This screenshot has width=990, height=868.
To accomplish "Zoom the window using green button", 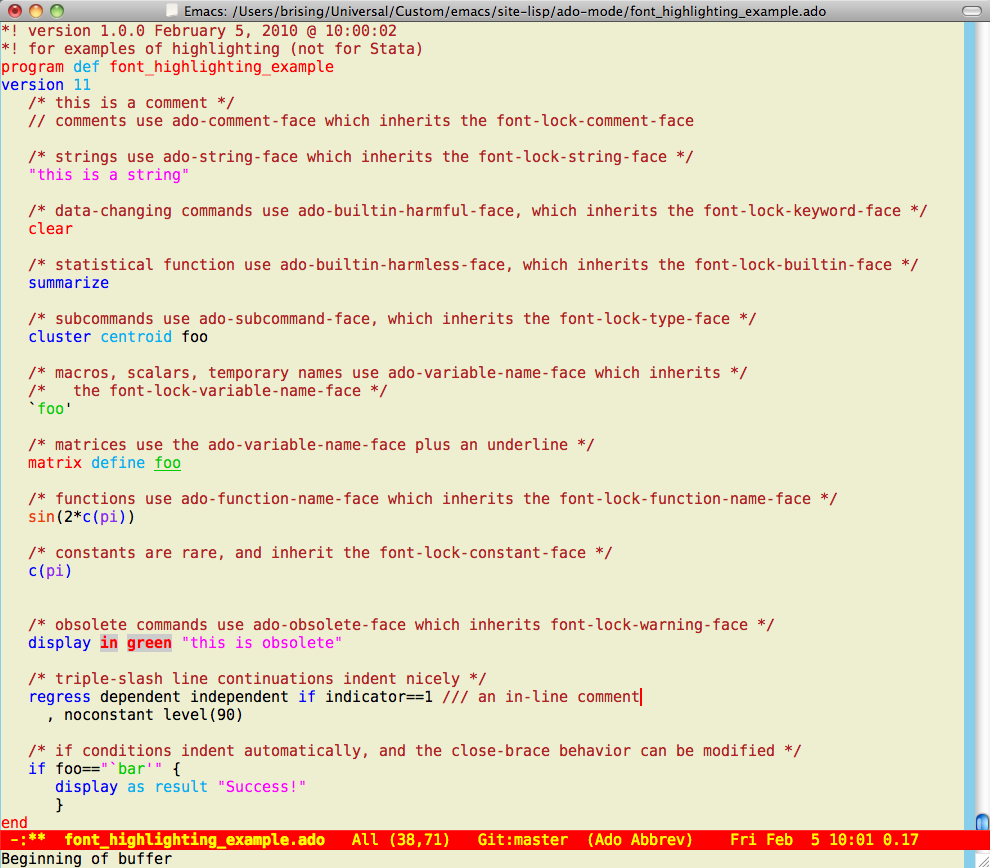I will click(57, 11).
